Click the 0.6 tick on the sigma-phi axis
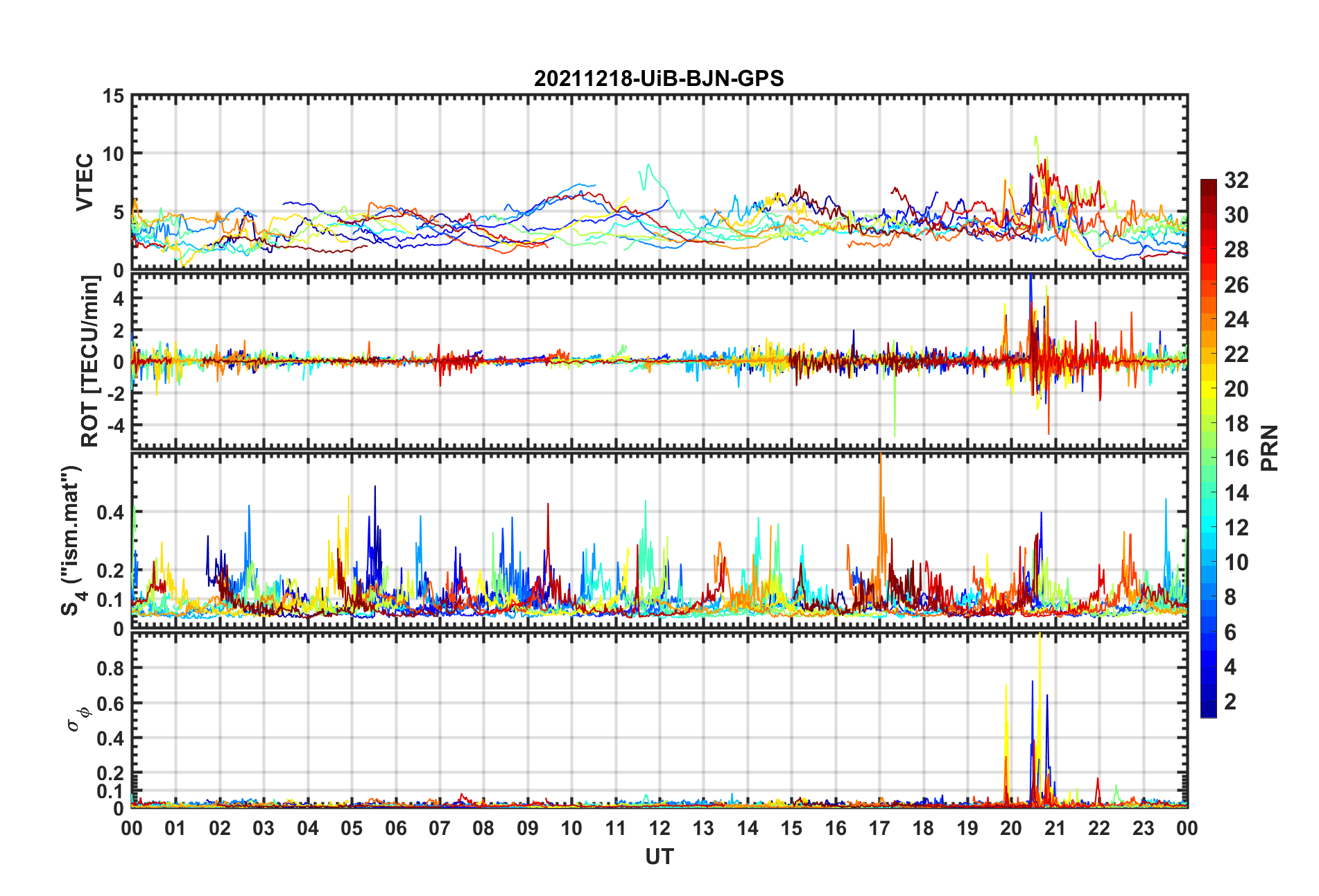1319x896 pixels. coord(111,703)
